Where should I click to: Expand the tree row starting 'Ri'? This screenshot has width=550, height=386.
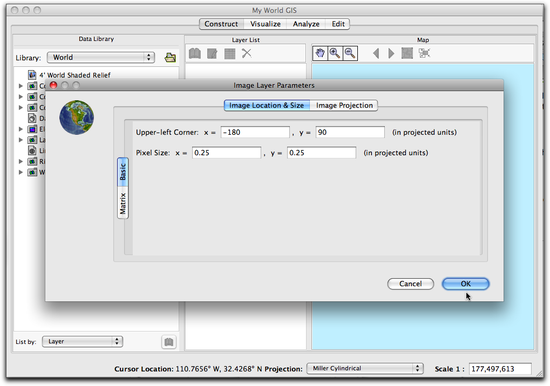point(20,161)
